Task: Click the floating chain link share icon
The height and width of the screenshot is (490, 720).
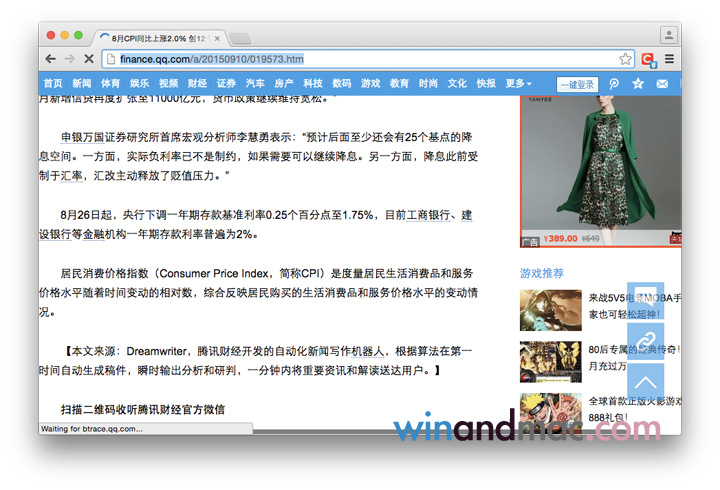Action: pyautogui.click(x=645, y=341)
